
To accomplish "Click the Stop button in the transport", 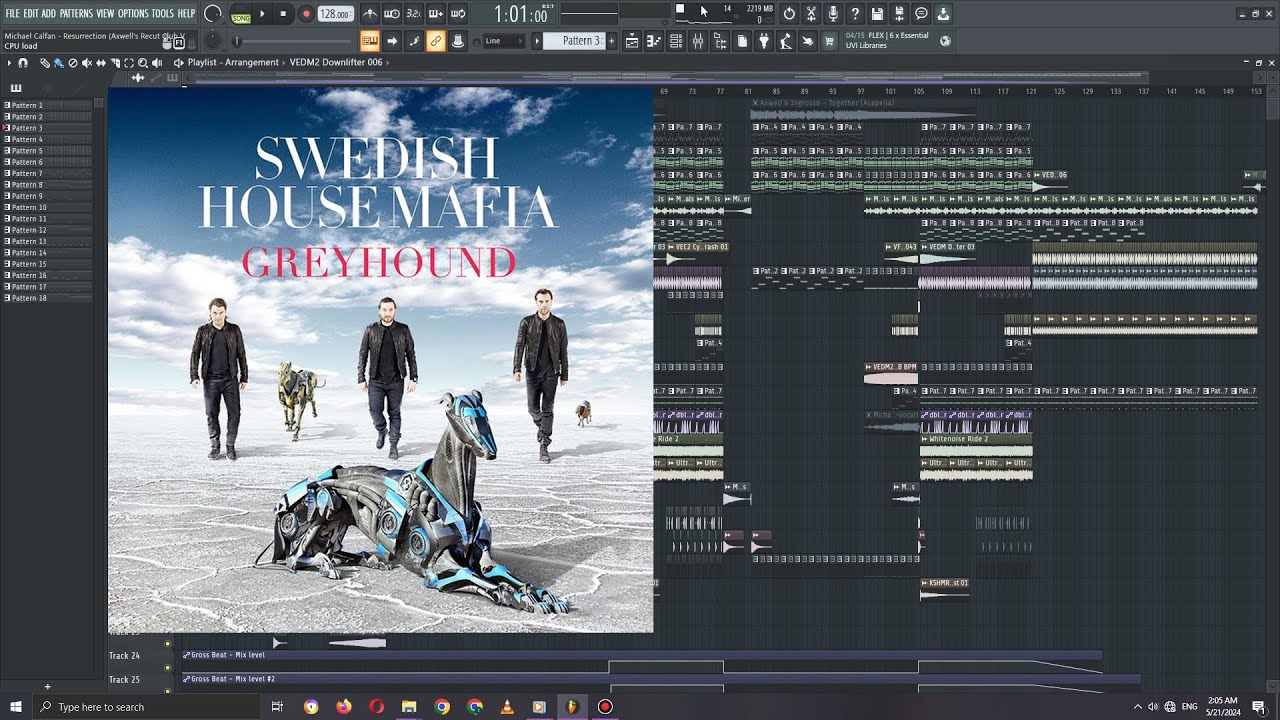I will click(284, 14).
